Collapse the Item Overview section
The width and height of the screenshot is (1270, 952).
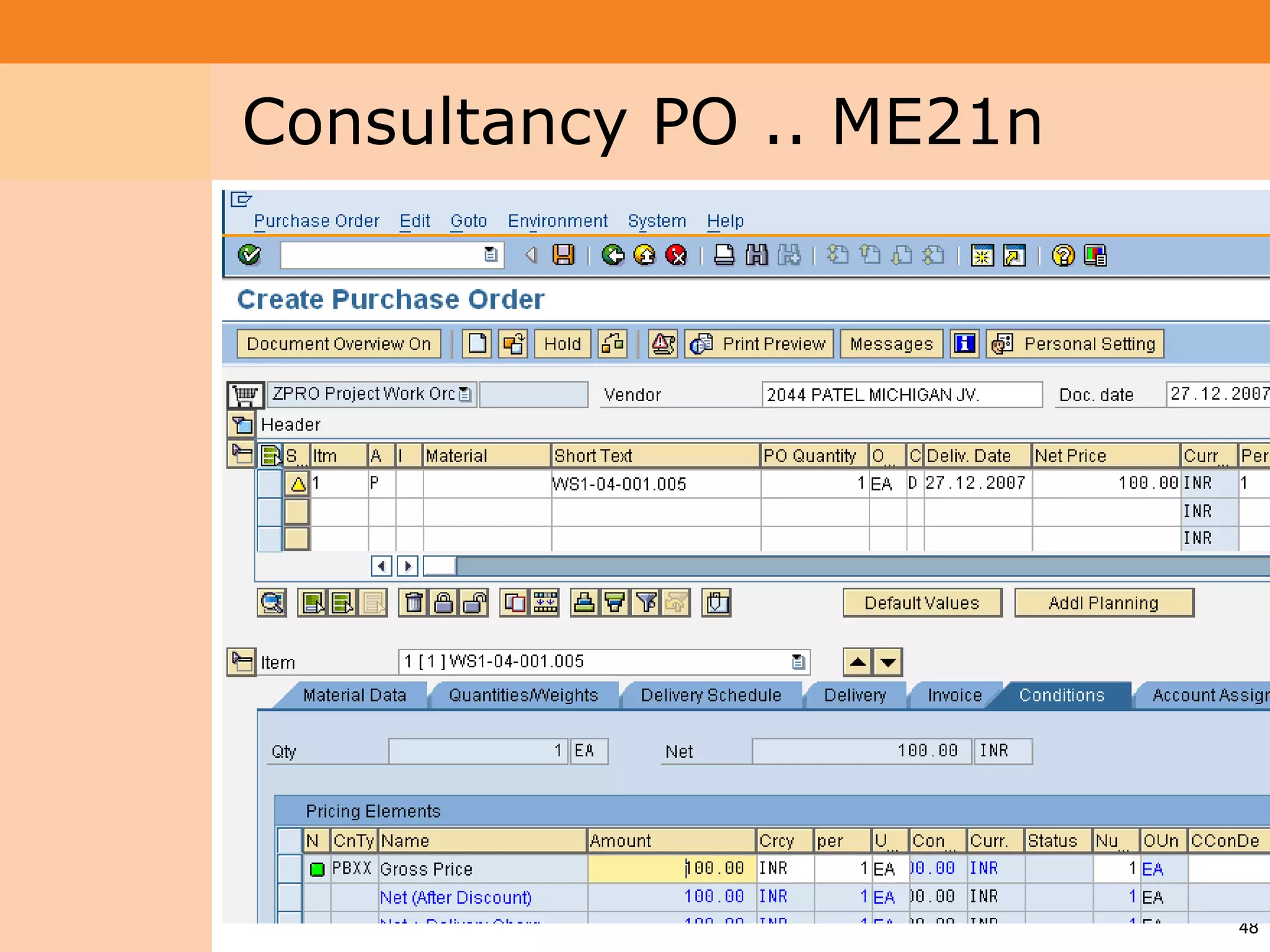(242, 454)
